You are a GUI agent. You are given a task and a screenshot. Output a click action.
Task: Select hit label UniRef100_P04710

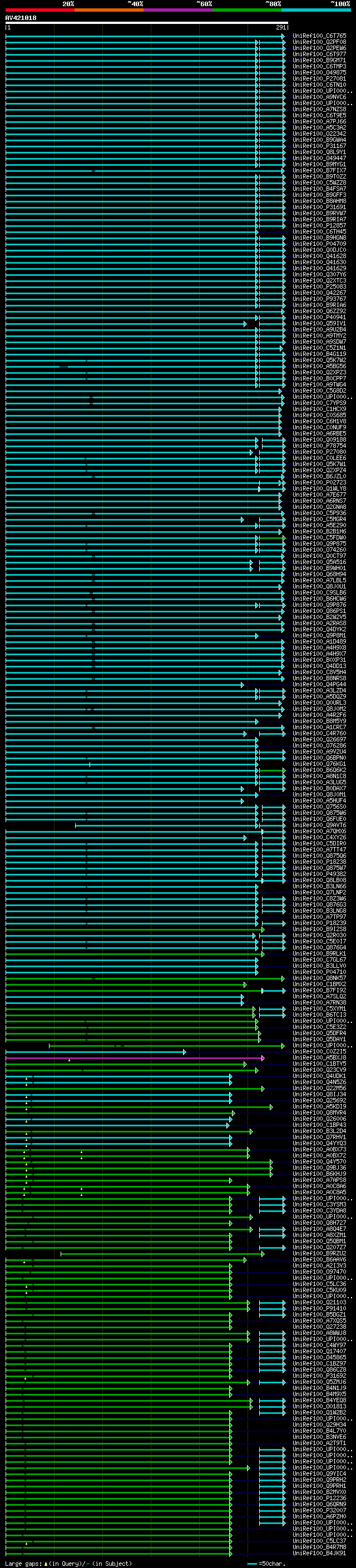pos(319,972)
